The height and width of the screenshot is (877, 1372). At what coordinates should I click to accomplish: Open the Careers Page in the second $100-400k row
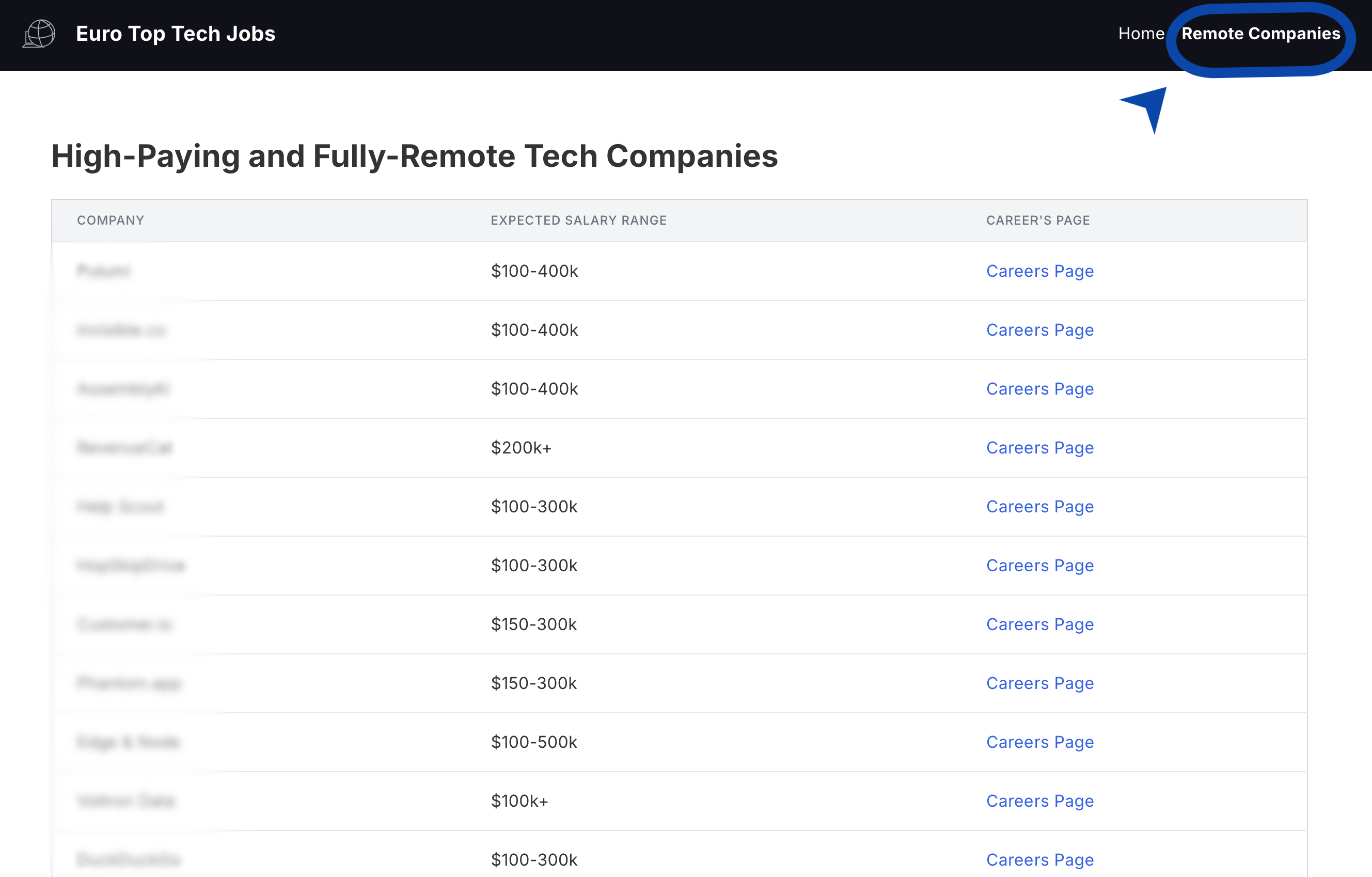(x=1040, y=330)
